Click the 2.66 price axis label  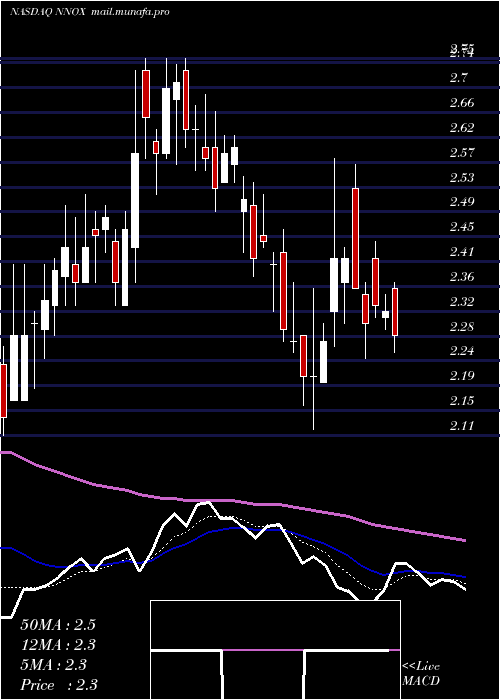(462, 103)
